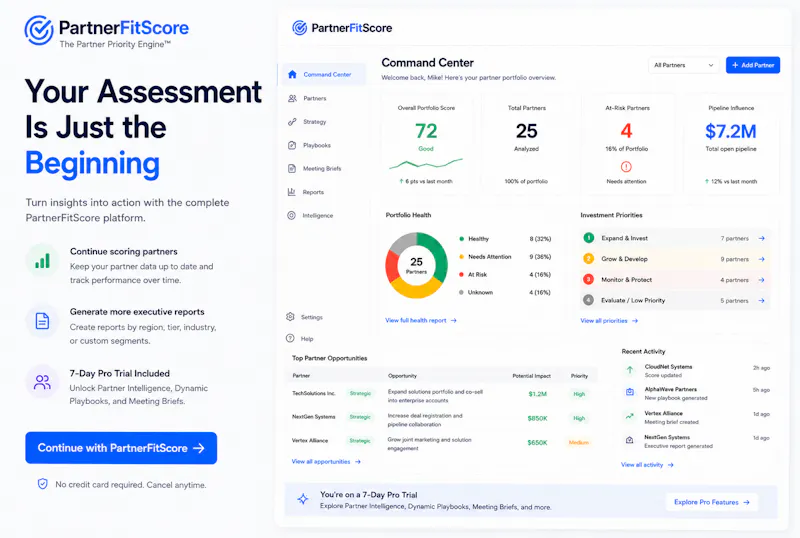Viewport: 800px width, 538px height.
Task: Click Continue with PartnerFitScore button
Action: tap(121, 448)
